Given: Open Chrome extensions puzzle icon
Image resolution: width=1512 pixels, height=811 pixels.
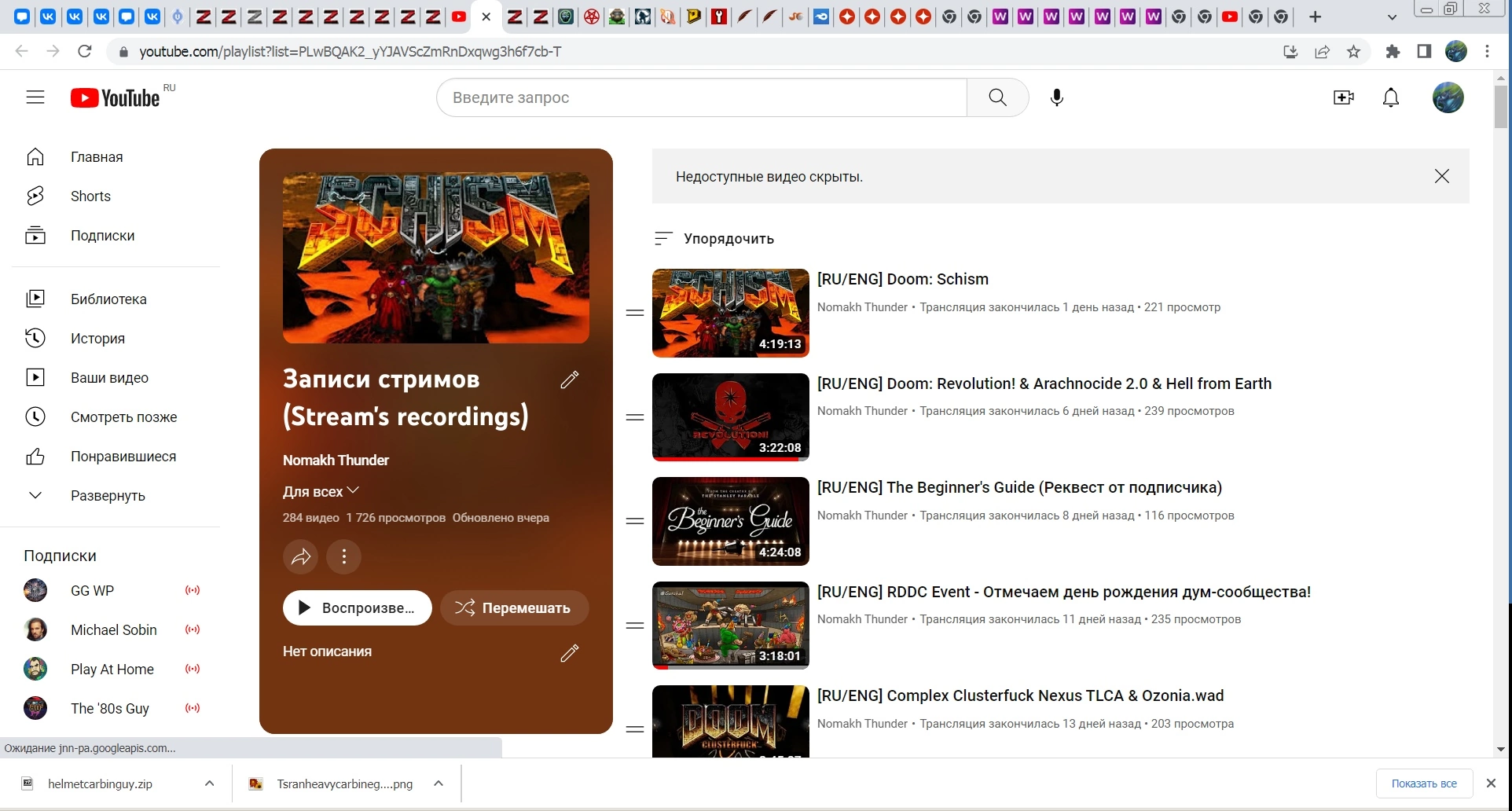Looking at the screenshot, I should pyautogui.click(x=1393, y=52).
